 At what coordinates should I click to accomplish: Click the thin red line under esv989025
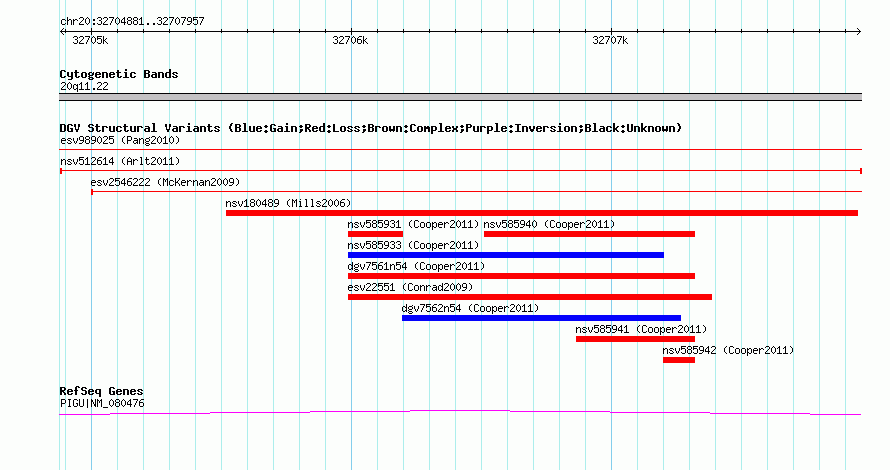[460, 150]
